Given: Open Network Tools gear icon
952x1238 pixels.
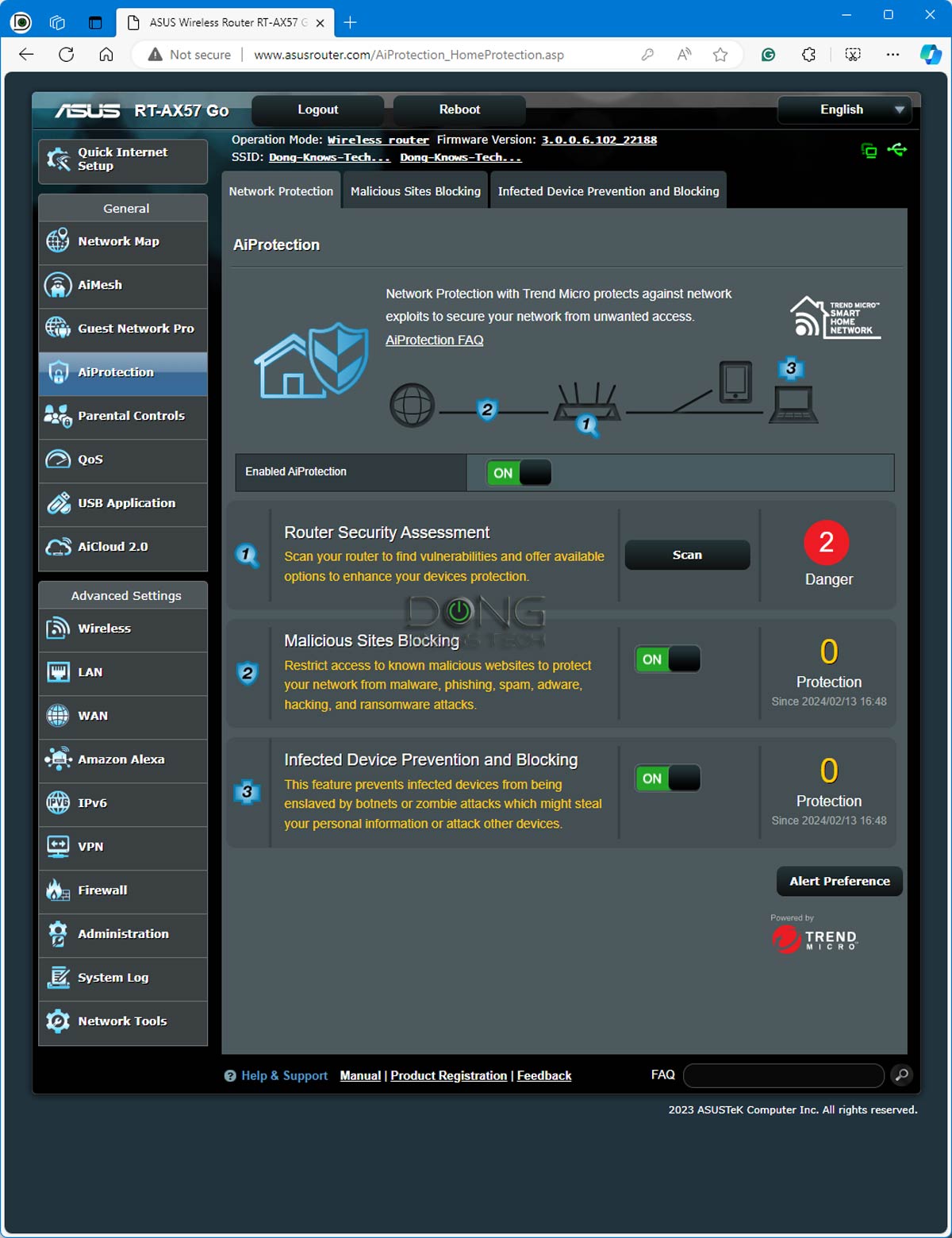Looking at the screenshot, I should pos(58,1021).
